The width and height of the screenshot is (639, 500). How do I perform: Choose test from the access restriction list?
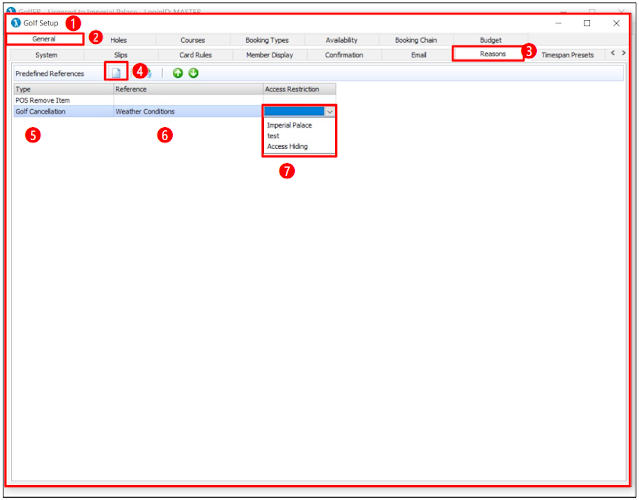pos(273,136)
